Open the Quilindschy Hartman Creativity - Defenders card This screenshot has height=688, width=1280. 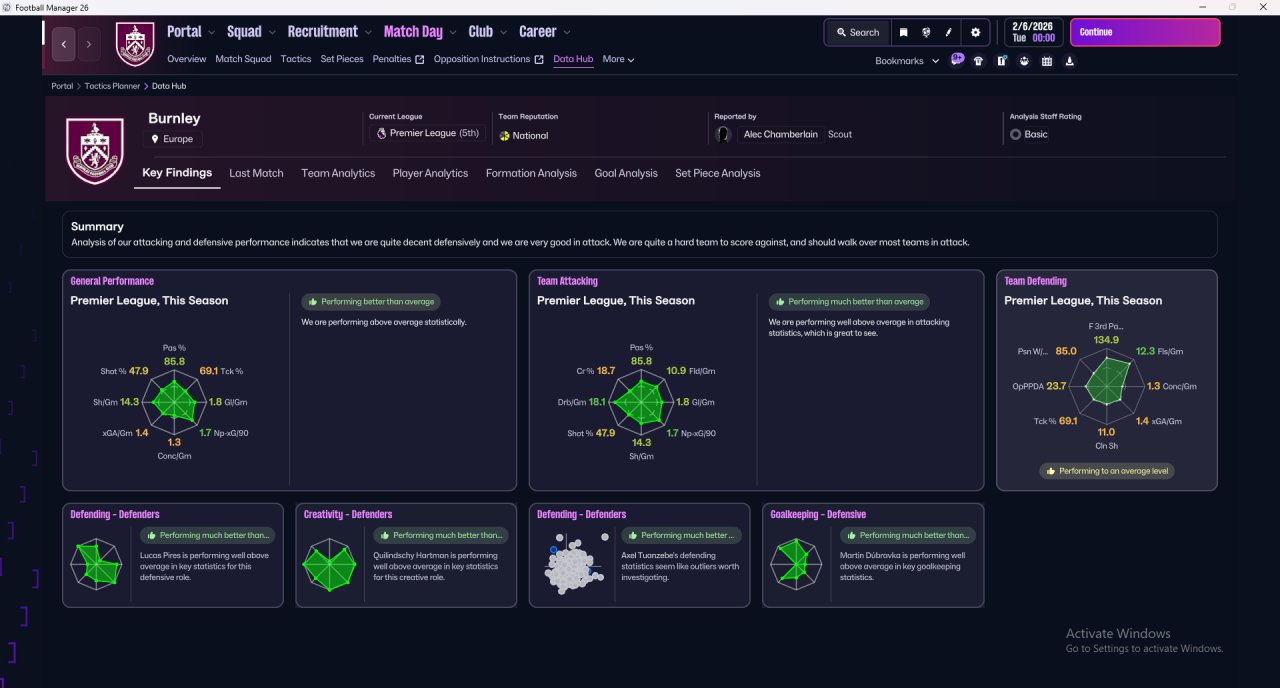point(406,555)
